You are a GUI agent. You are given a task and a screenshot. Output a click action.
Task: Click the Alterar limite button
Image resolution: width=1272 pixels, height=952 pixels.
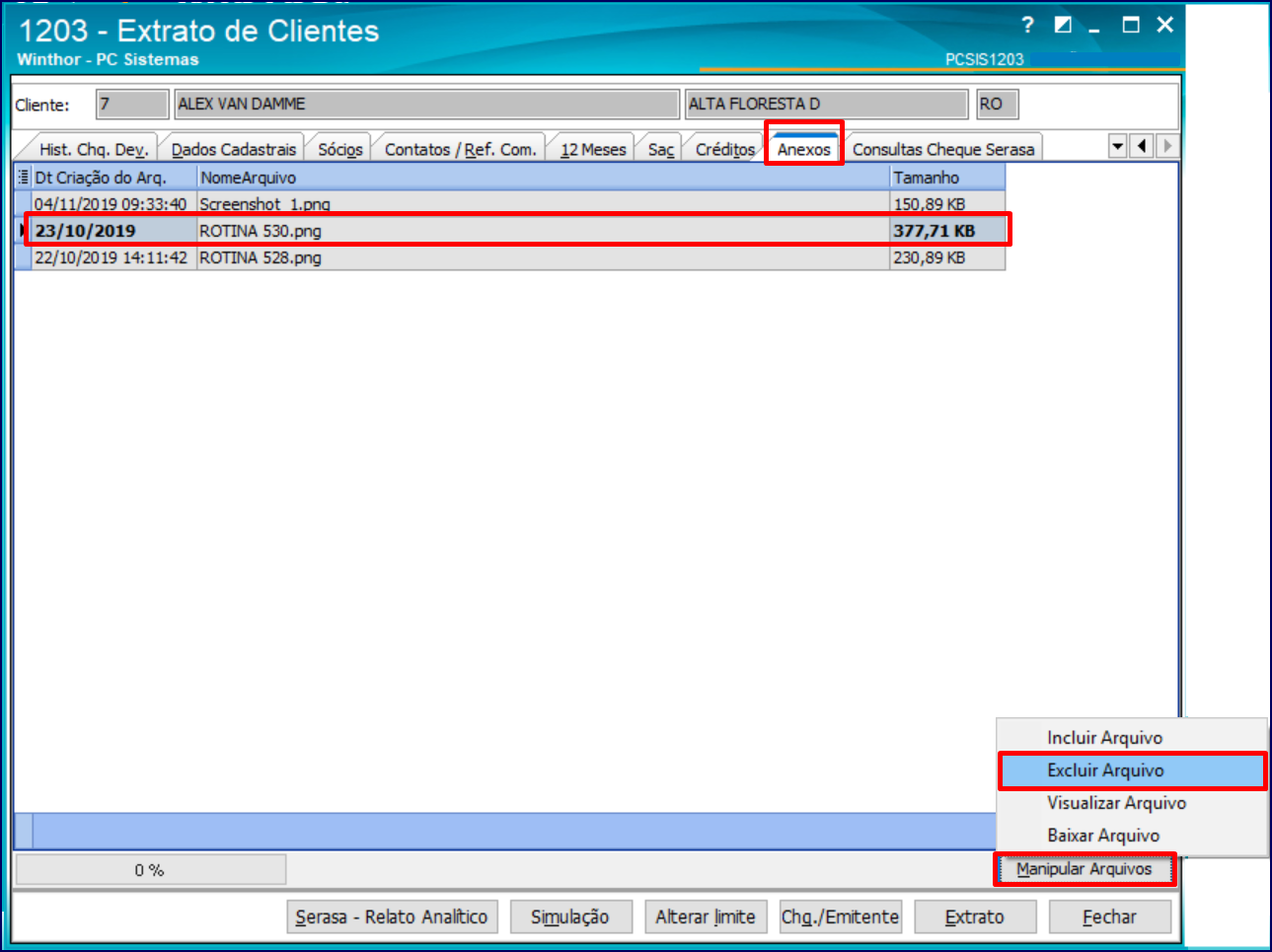click(x=706, y=916)
